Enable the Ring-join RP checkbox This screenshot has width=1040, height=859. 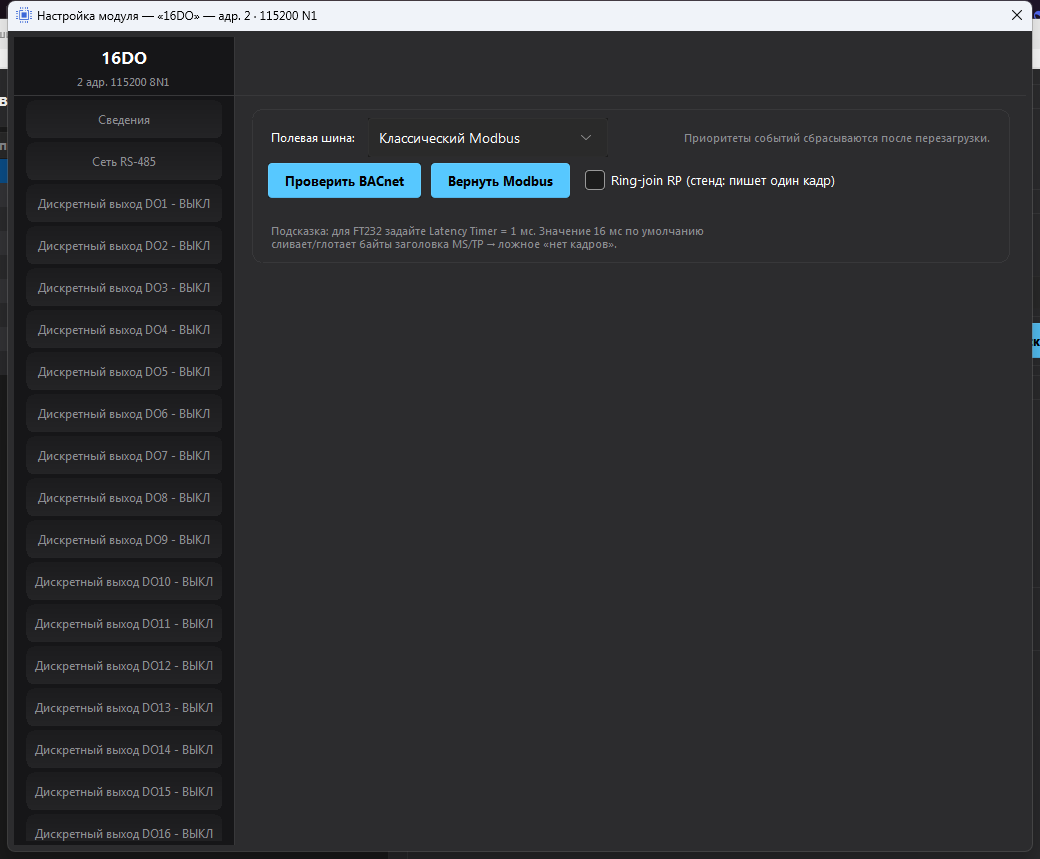(x=595, y=180)
